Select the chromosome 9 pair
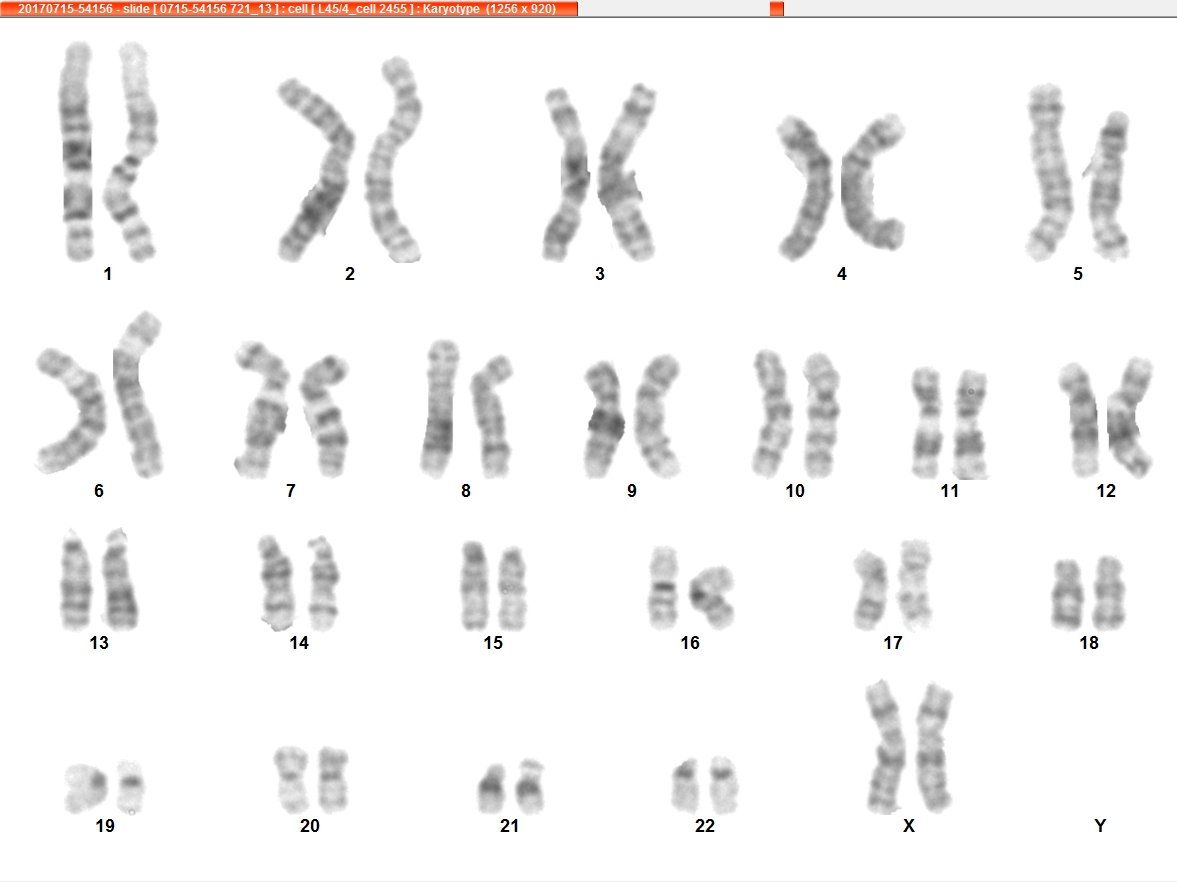This screenshot has height=882, width=1177. pos(632,417)
